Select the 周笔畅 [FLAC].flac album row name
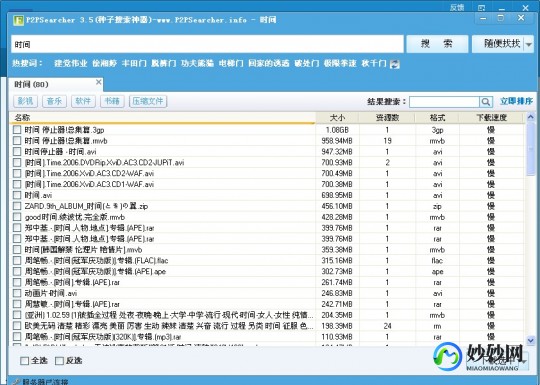The image size is (540, 385). pyautogui.click(x=96, y=260)
